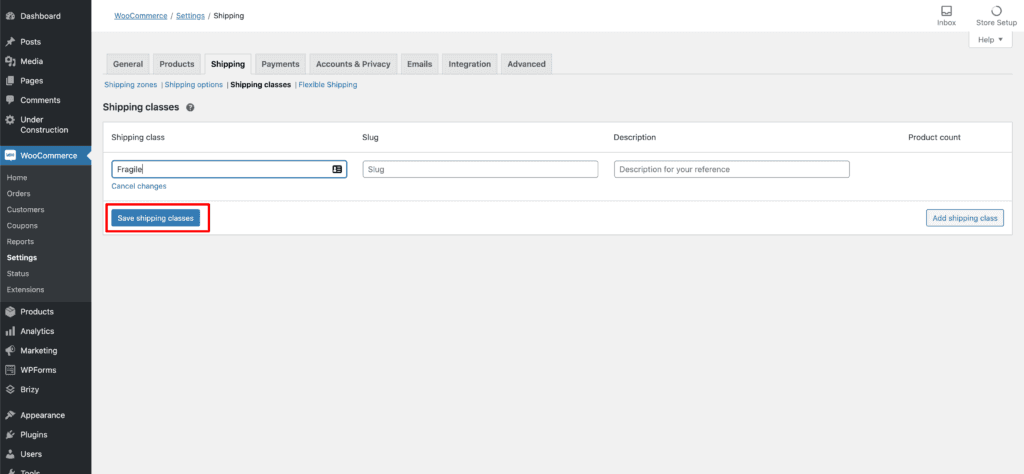
Task: Switch to the Products settings tab
Action: (x=177, y=64)
